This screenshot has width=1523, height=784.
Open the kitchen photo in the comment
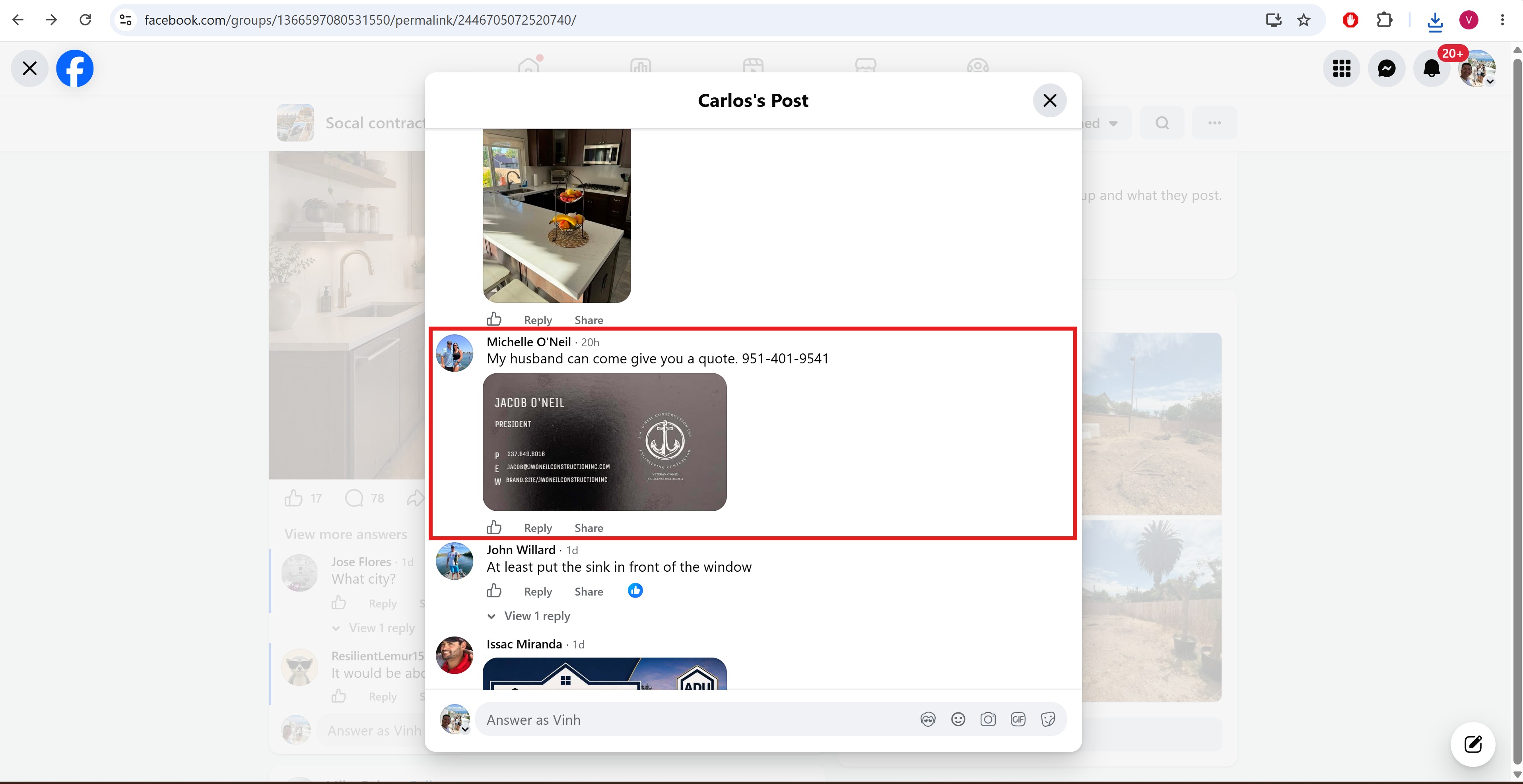556,216
